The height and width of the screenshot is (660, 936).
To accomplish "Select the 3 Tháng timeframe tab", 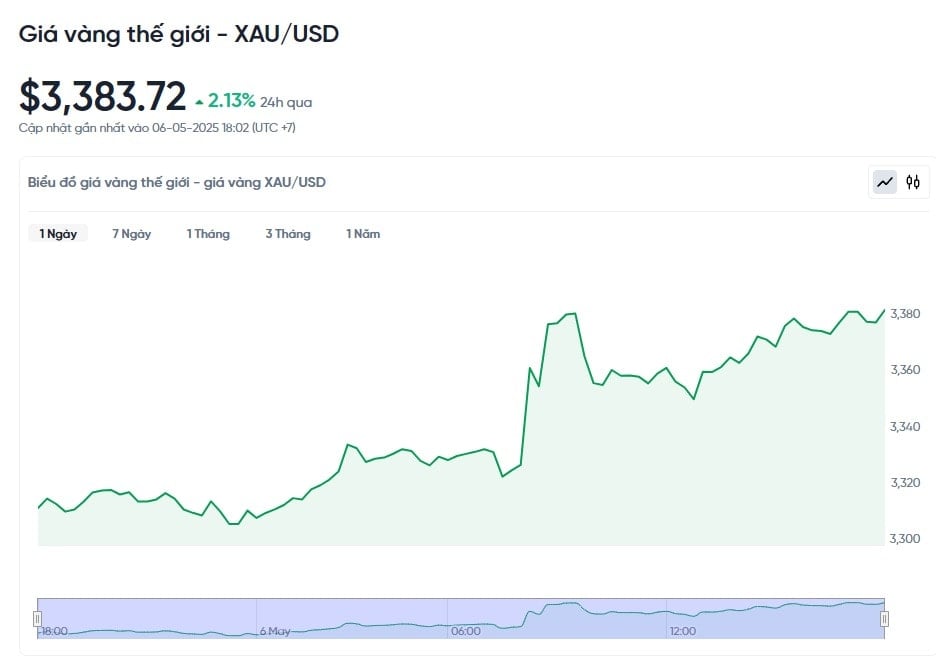I will tap(288, 234).
